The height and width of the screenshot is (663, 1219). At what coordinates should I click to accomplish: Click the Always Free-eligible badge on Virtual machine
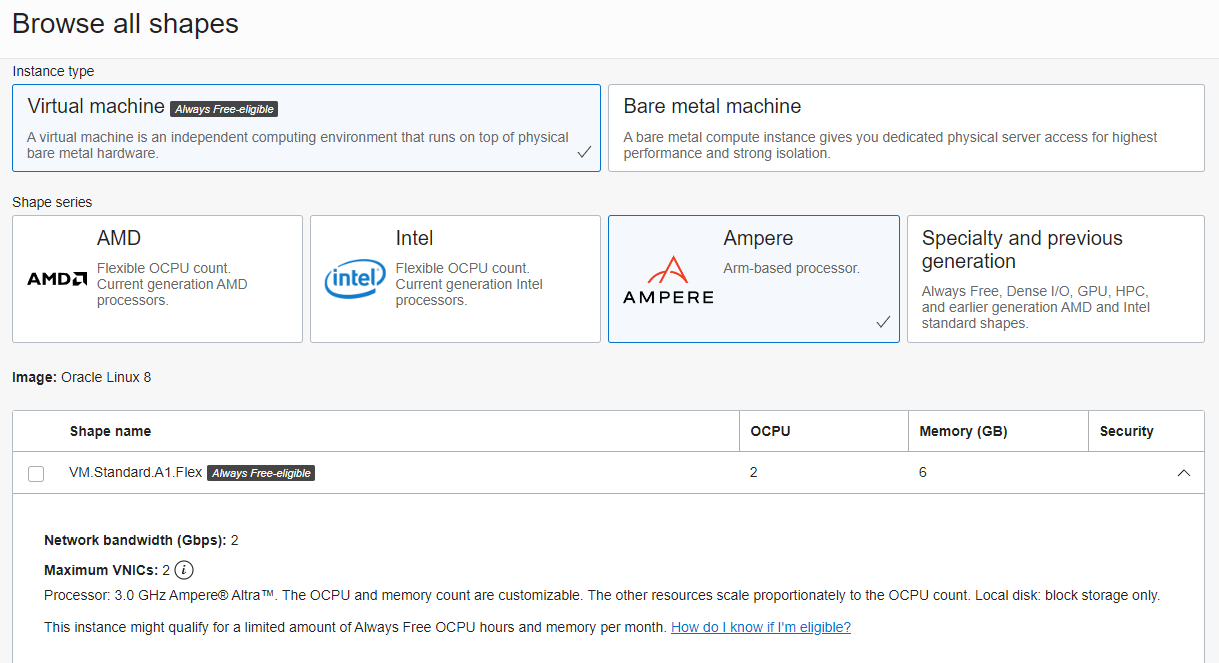223,108
